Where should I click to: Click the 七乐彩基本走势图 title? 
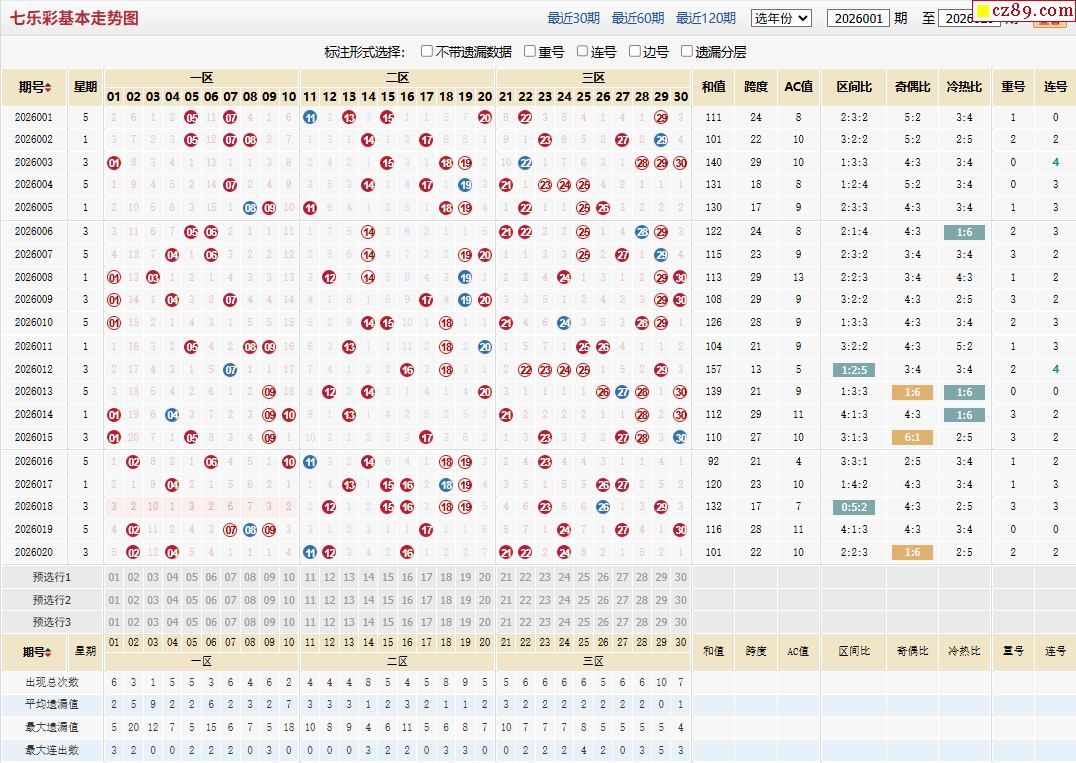coord(74,18)
